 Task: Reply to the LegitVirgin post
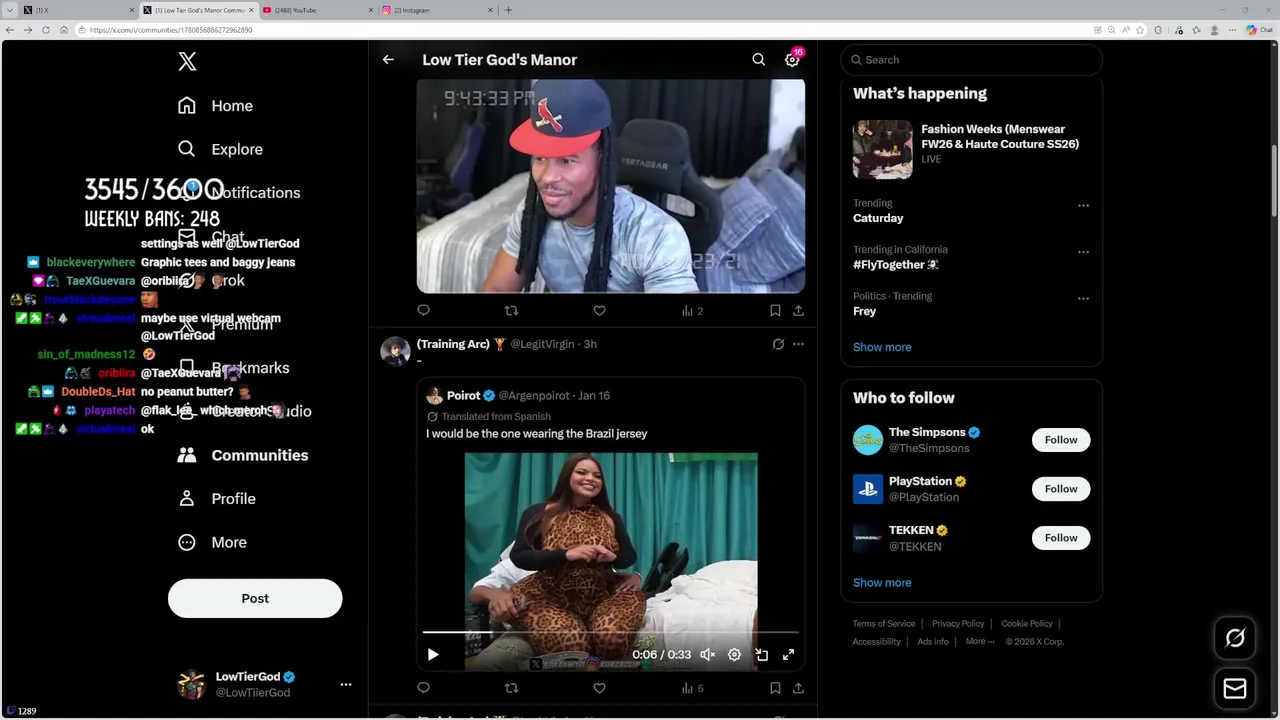pyautogui.click(x=423, y=688)
